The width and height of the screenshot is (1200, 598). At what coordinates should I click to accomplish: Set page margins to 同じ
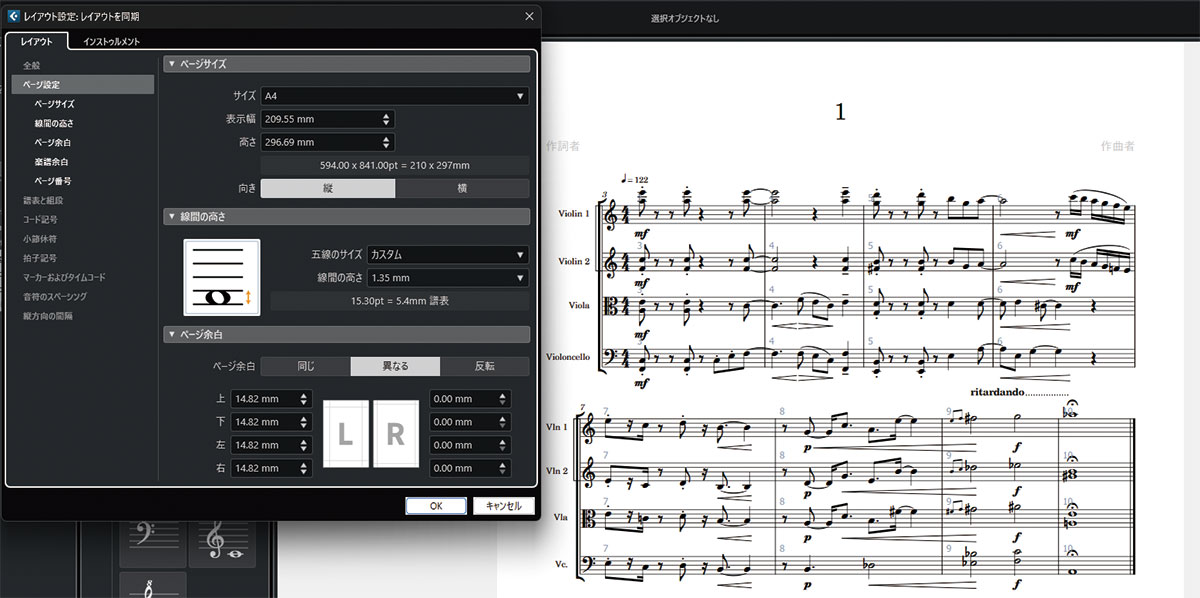tap(305, 366)
